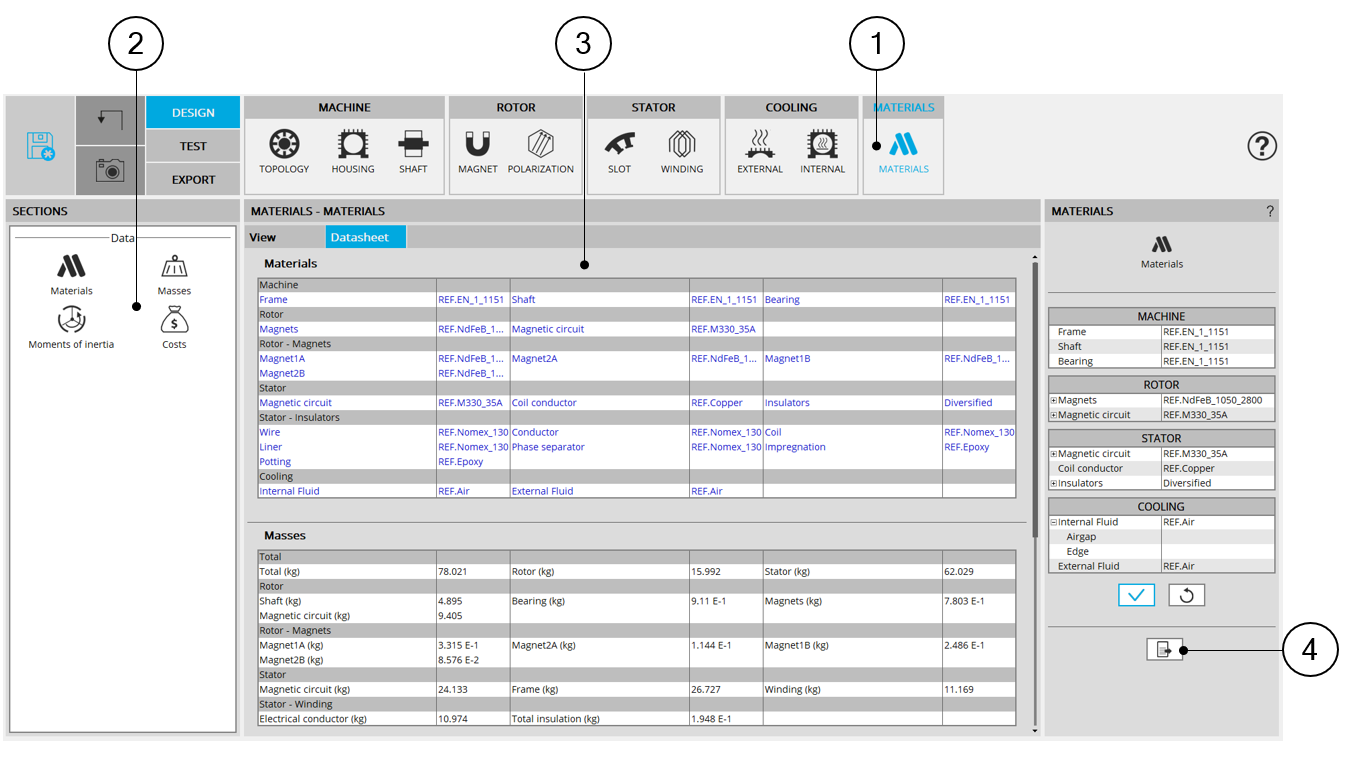Click the checkmark validate button
The width and height of the screenshot is (1360, 757).
pyautogui.click(x=1136, y=595)
